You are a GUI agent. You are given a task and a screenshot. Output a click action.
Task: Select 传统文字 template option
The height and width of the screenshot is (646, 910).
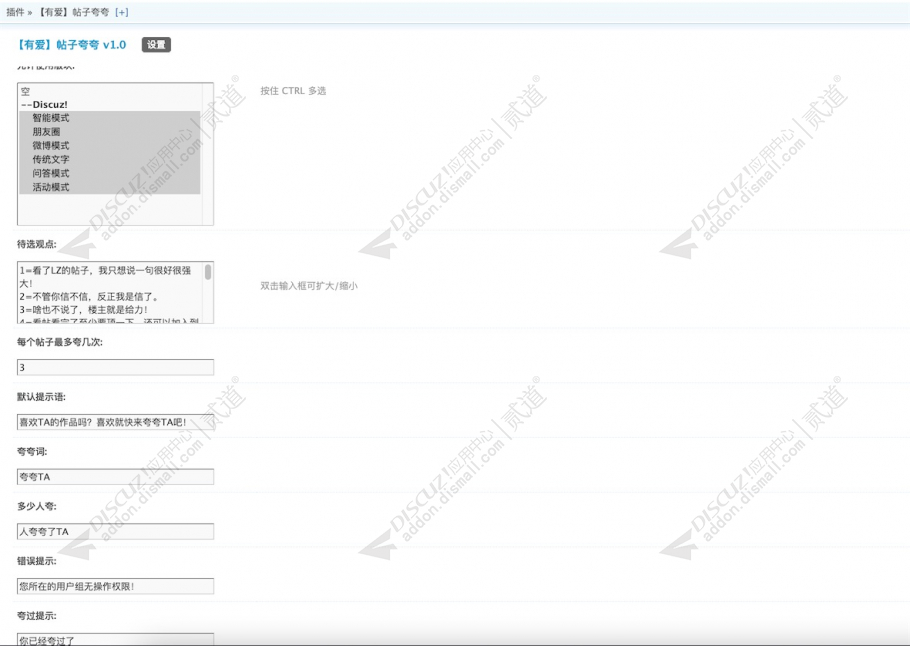click(110, 159)
